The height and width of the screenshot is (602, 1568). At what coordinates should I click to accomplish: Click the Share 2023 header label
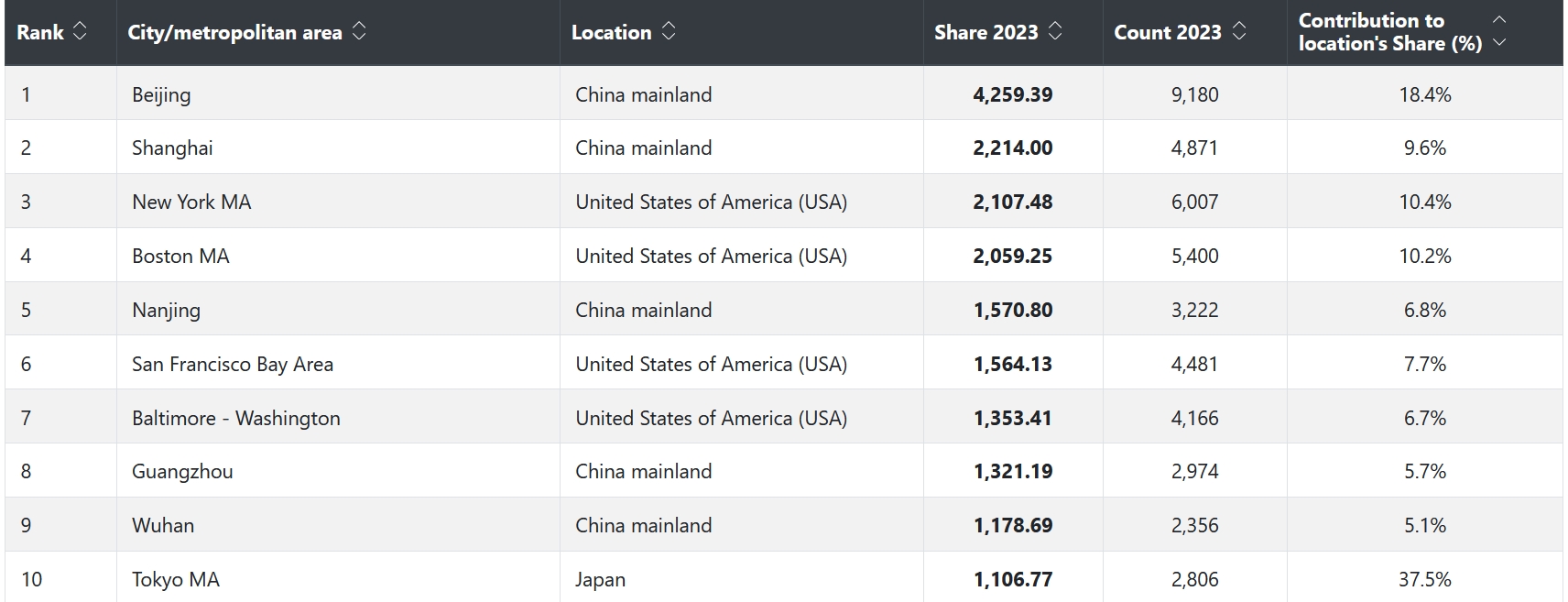(x=985, y=32)
